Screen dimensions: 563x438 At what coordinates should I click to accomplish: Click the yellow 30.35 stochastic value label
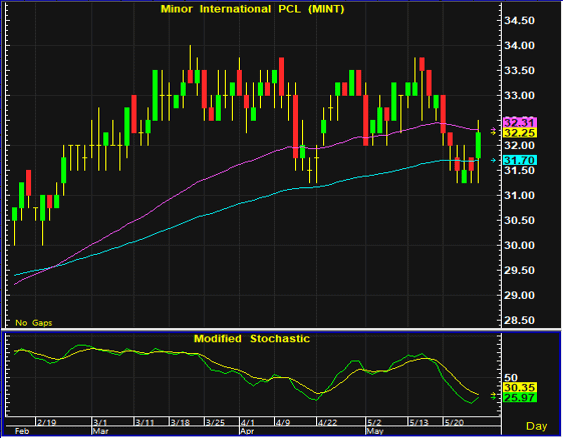520,387
